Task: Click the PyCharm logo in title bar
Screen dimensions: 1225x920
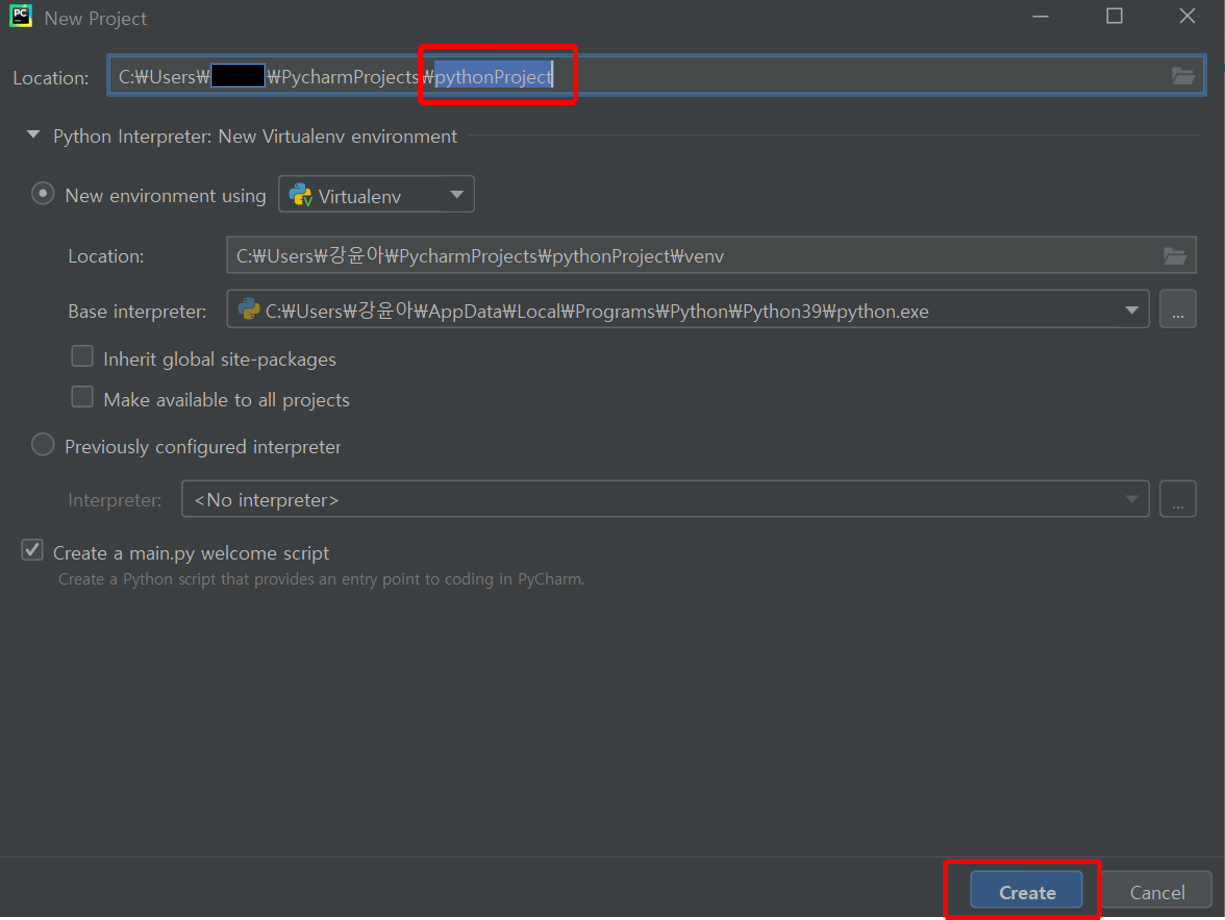Action: (20, 17)
